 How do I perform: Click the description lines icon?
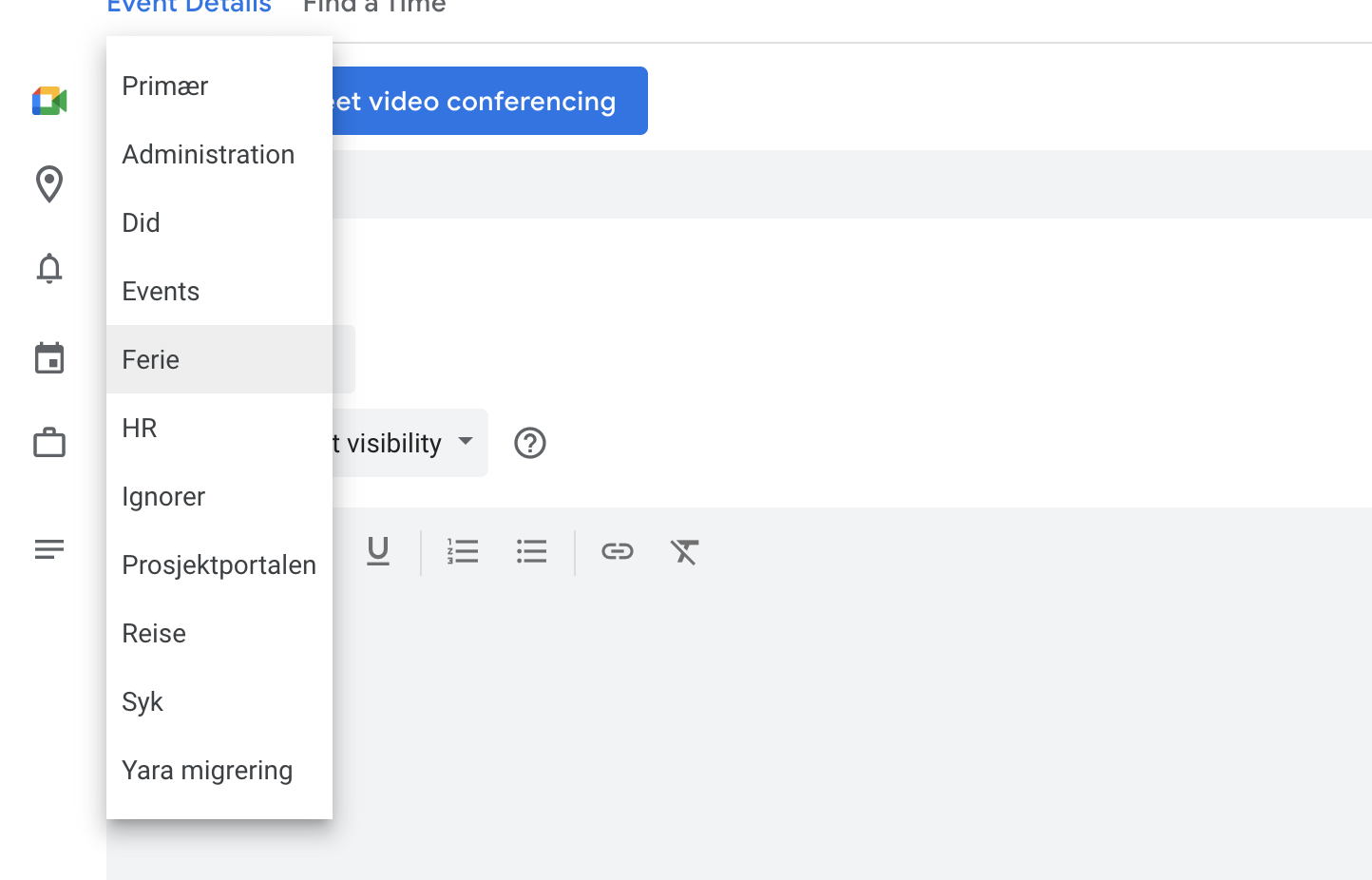click(x=49, y=548)
